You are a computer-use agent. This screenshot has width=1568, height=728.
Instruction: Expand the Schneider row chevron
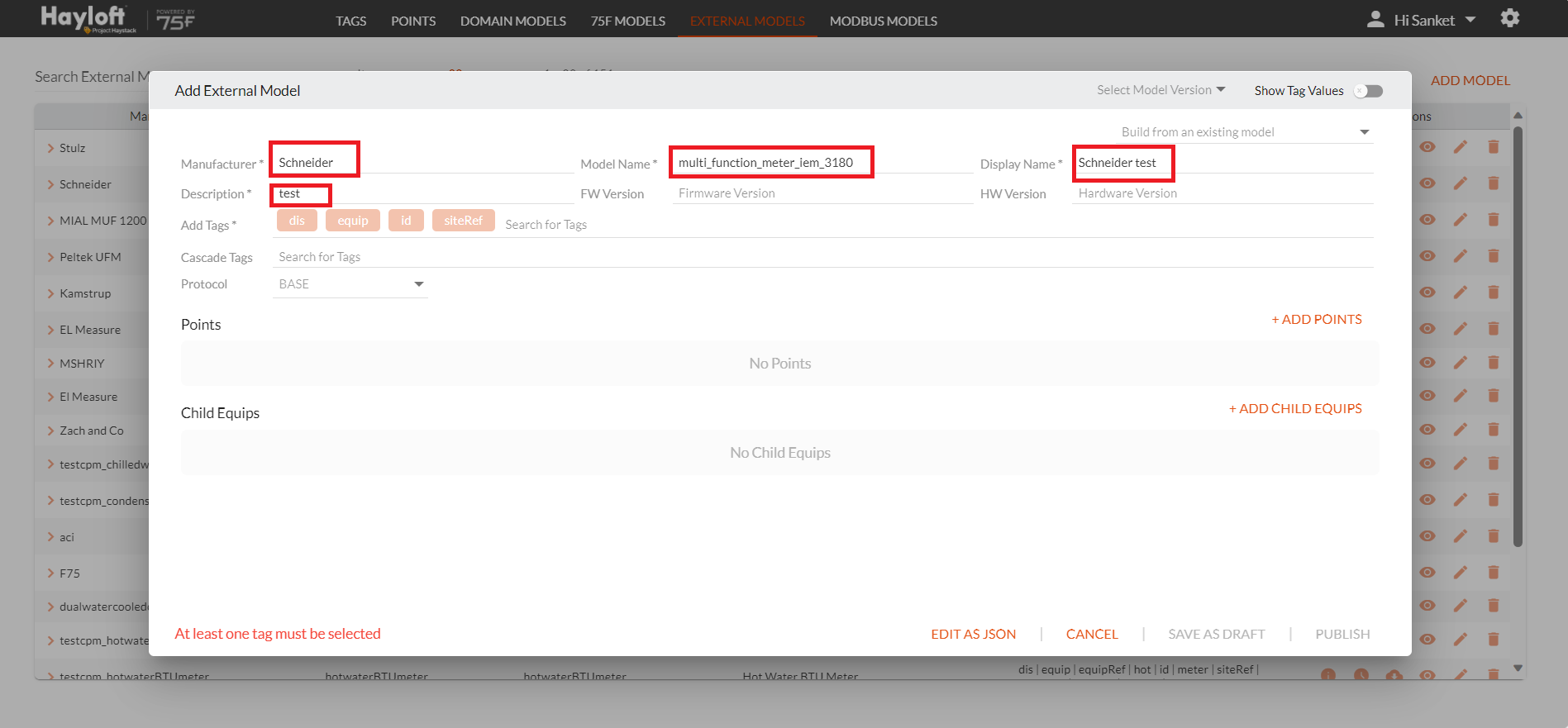click(50, 184)
